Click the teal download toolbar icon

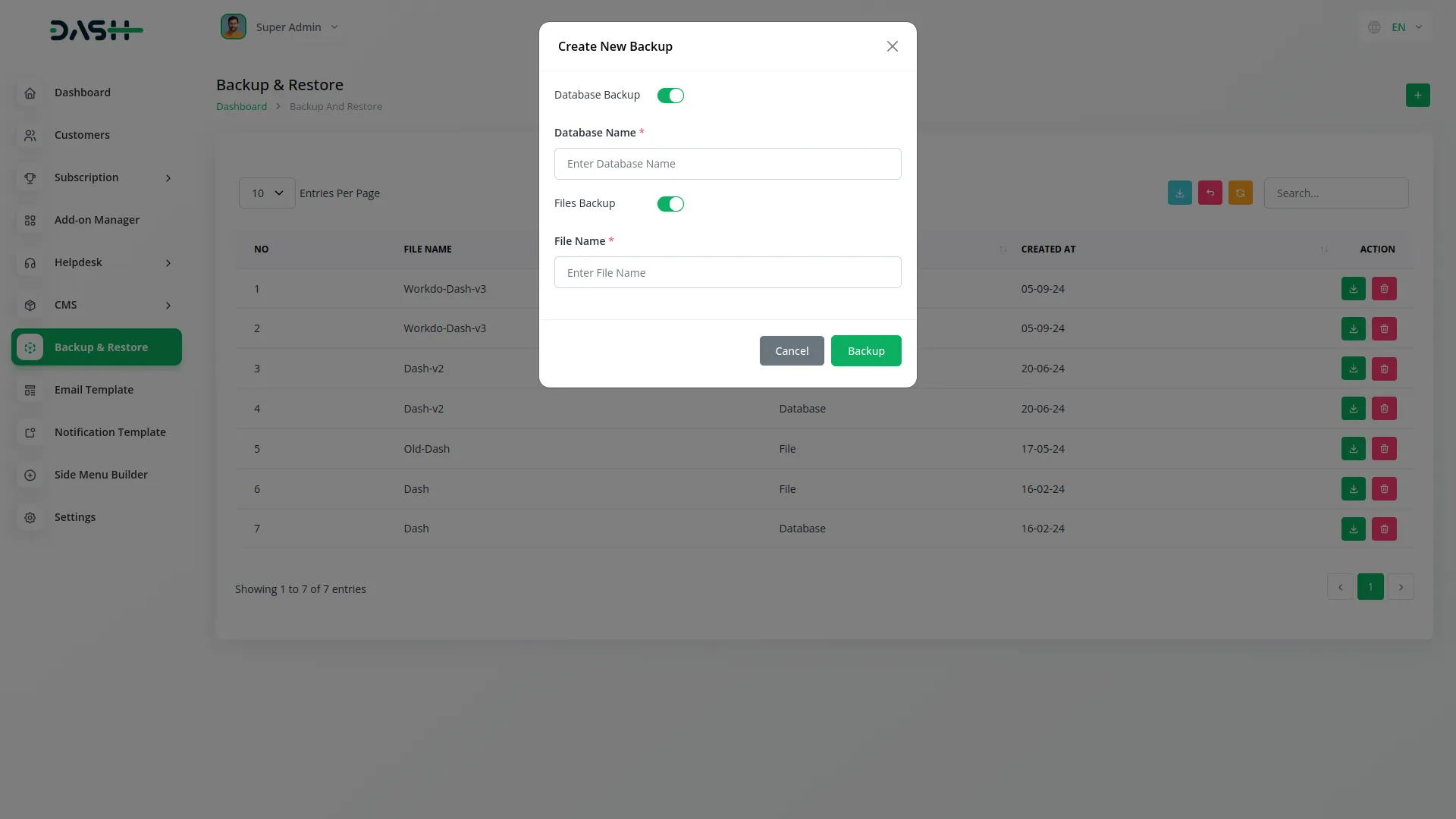point(1179,193)
